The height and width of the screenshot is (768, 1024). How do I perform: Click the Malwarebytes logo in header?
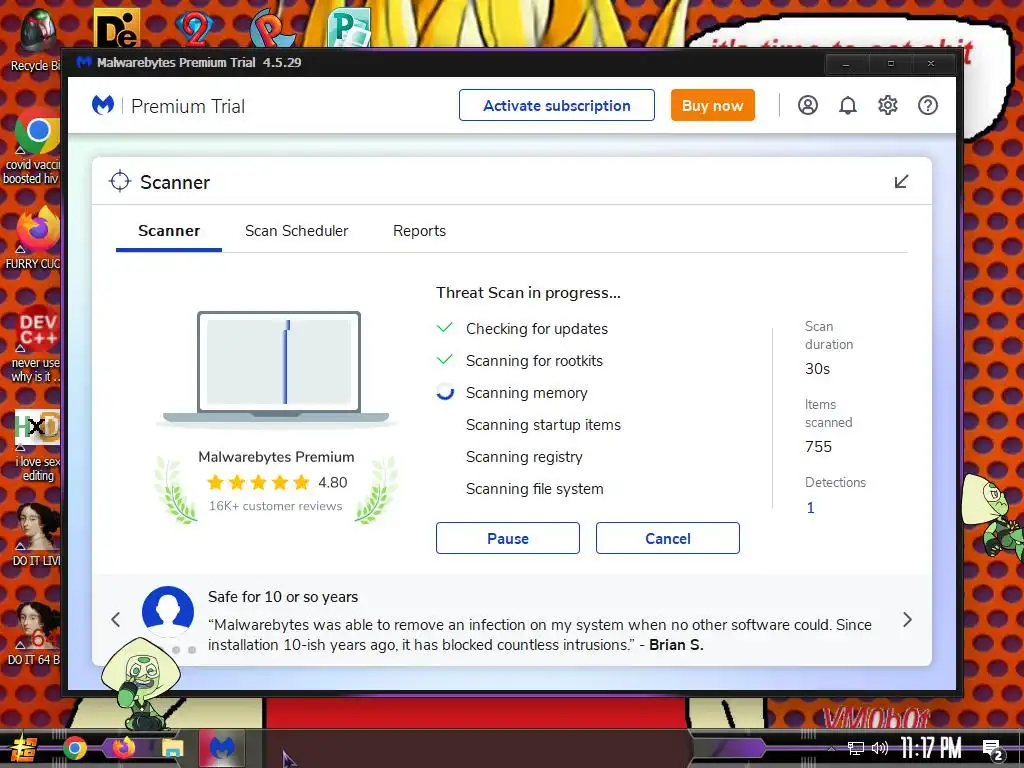[103, 105]
